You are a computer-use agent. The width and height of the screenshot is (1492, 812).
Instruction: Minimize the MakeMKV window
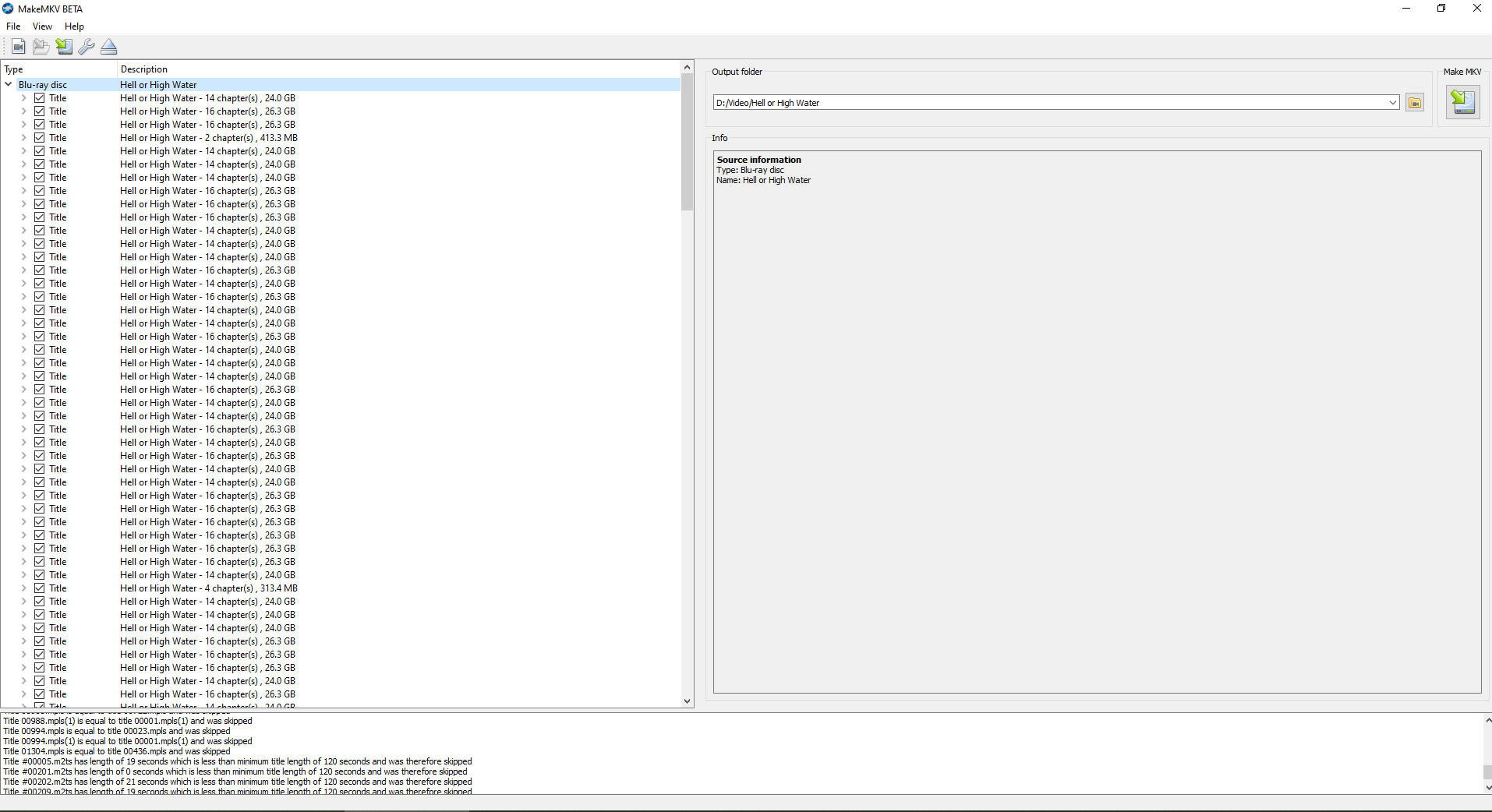(1406, 9)
